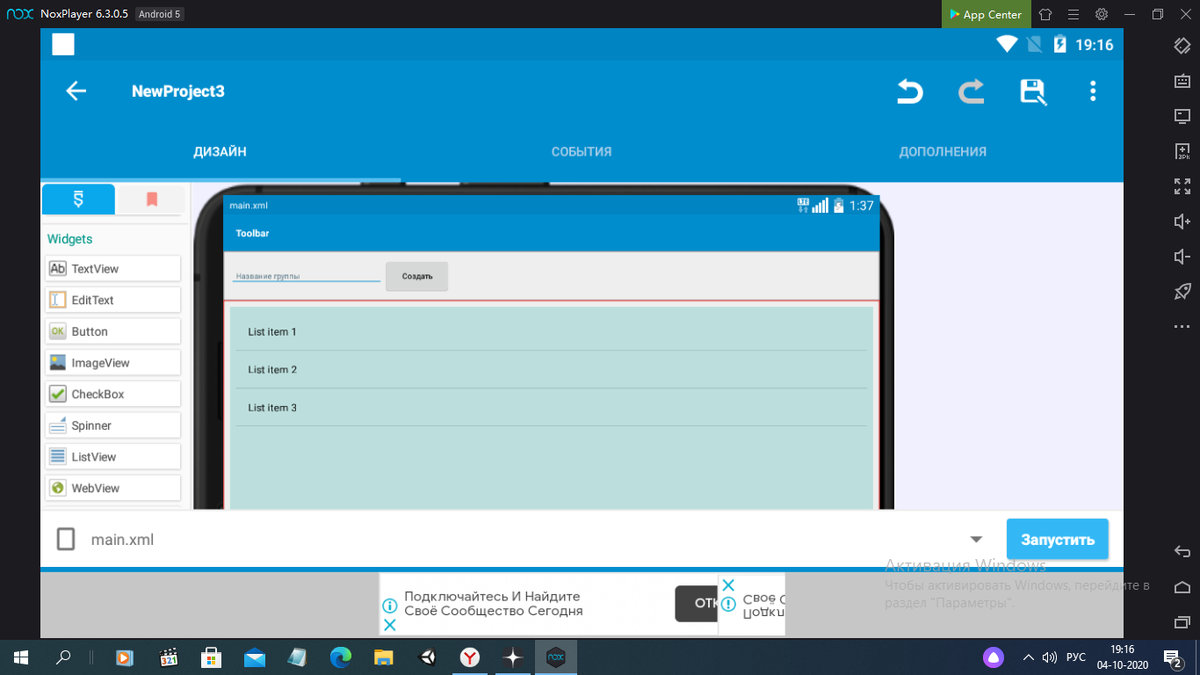Open the main.xml file dropdown arrow
This screenshot has height=675, width=1200.
tap(977, 539)
